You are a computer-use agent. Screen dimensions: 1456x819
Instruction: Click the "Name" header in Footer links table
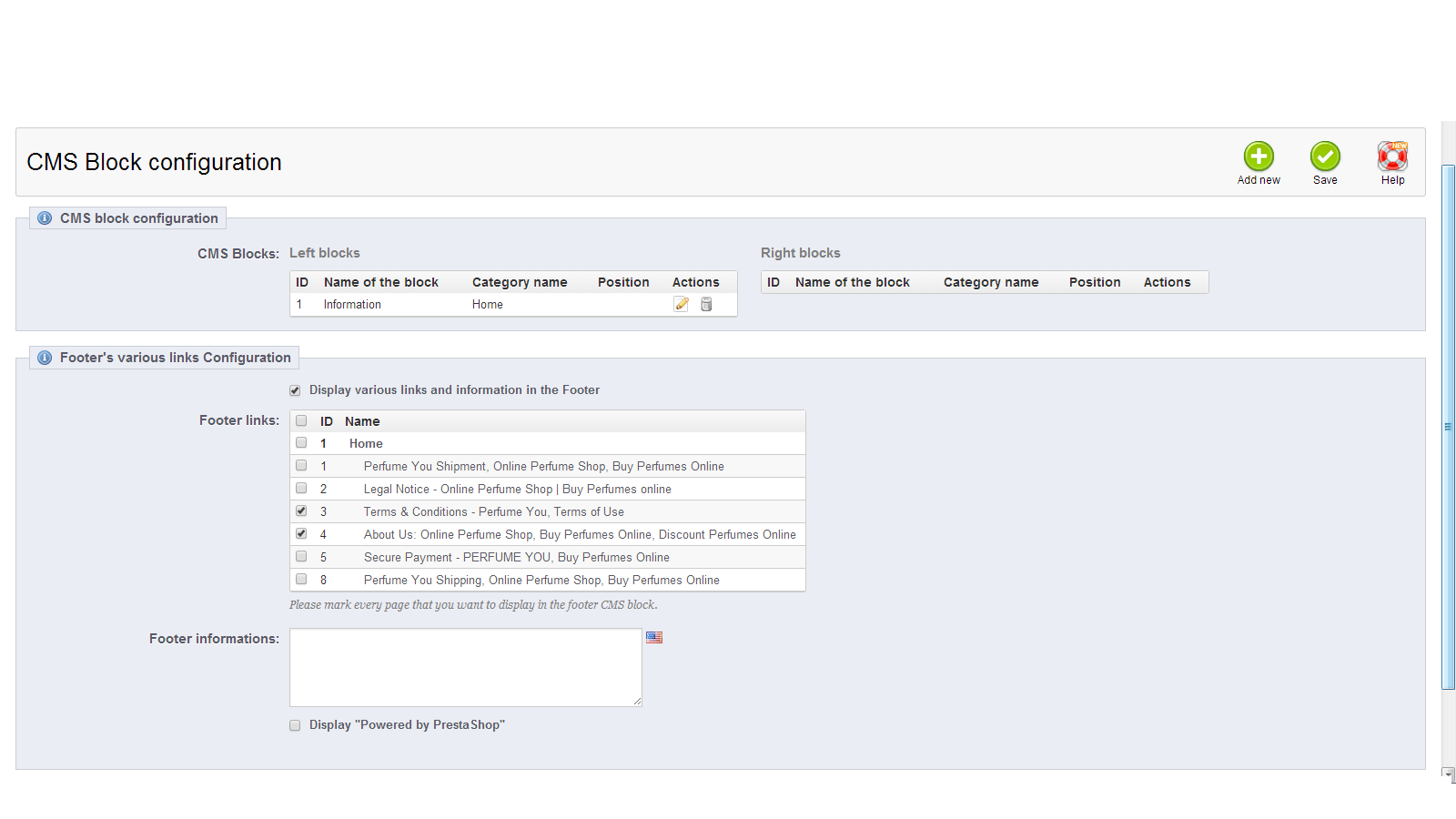pyautogui.click(x=362, y=421)
